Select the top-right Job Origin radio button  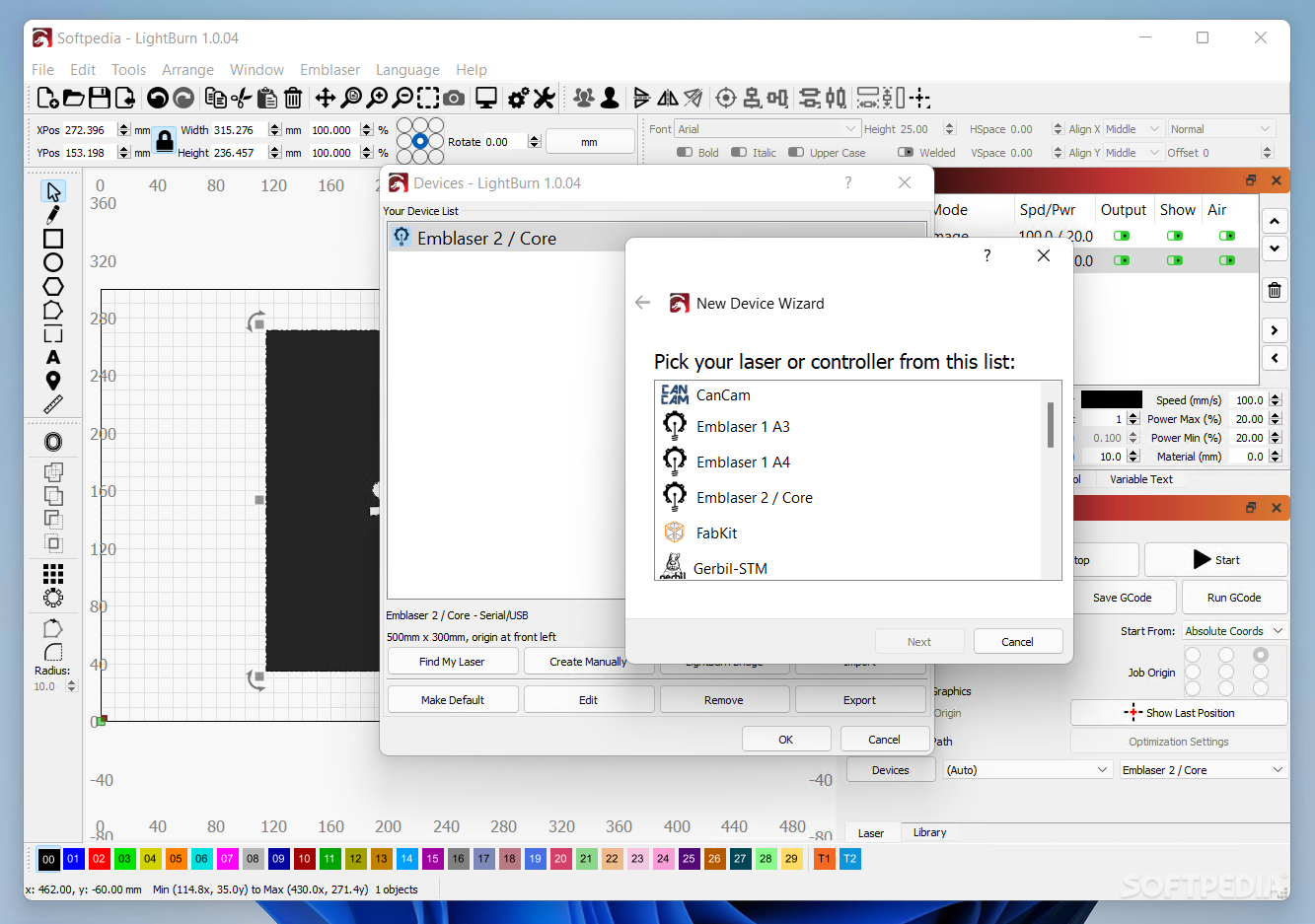(1261, 655)
